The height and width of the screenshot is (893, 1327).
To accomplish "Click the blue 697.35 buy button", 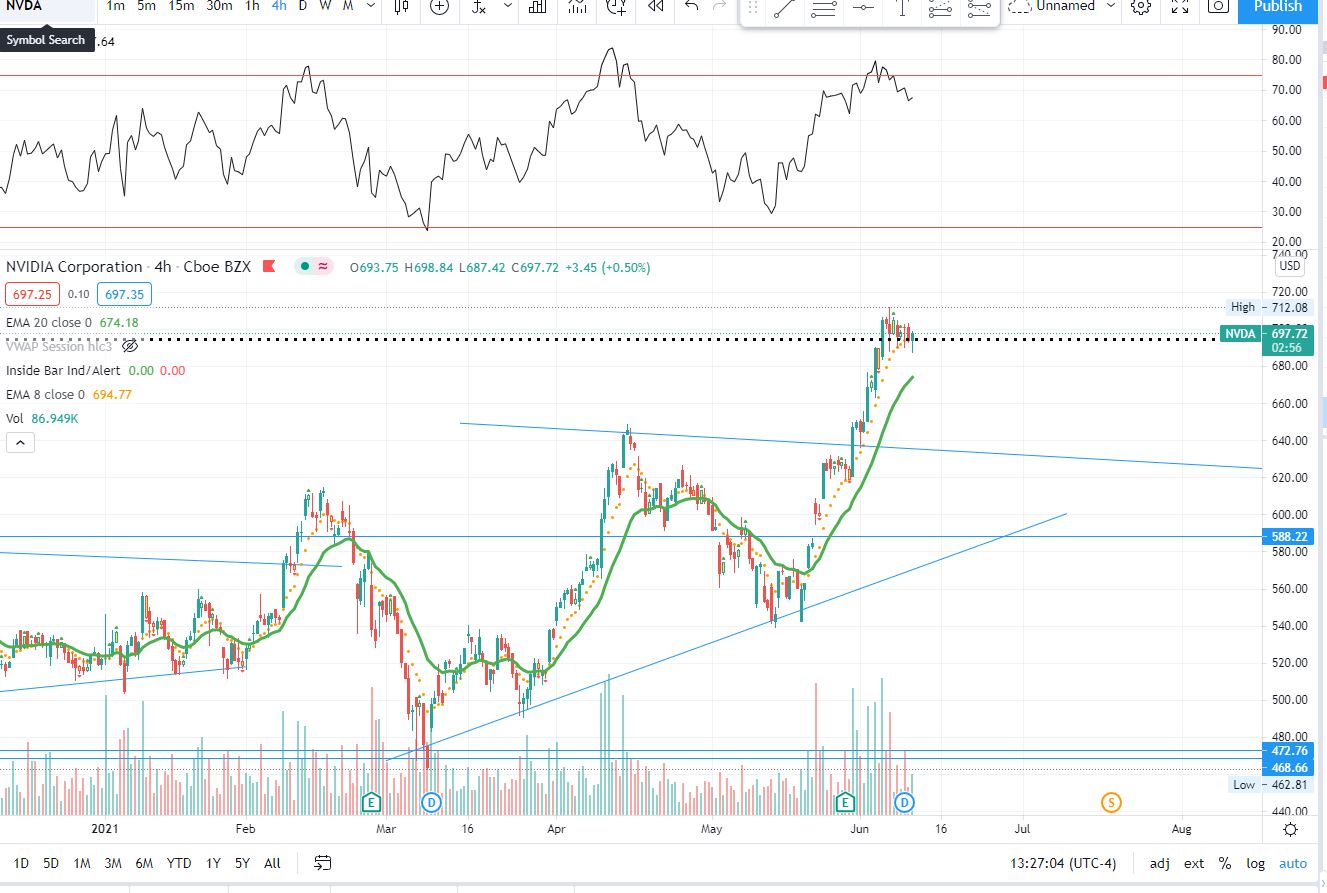I will click(125, 294).
